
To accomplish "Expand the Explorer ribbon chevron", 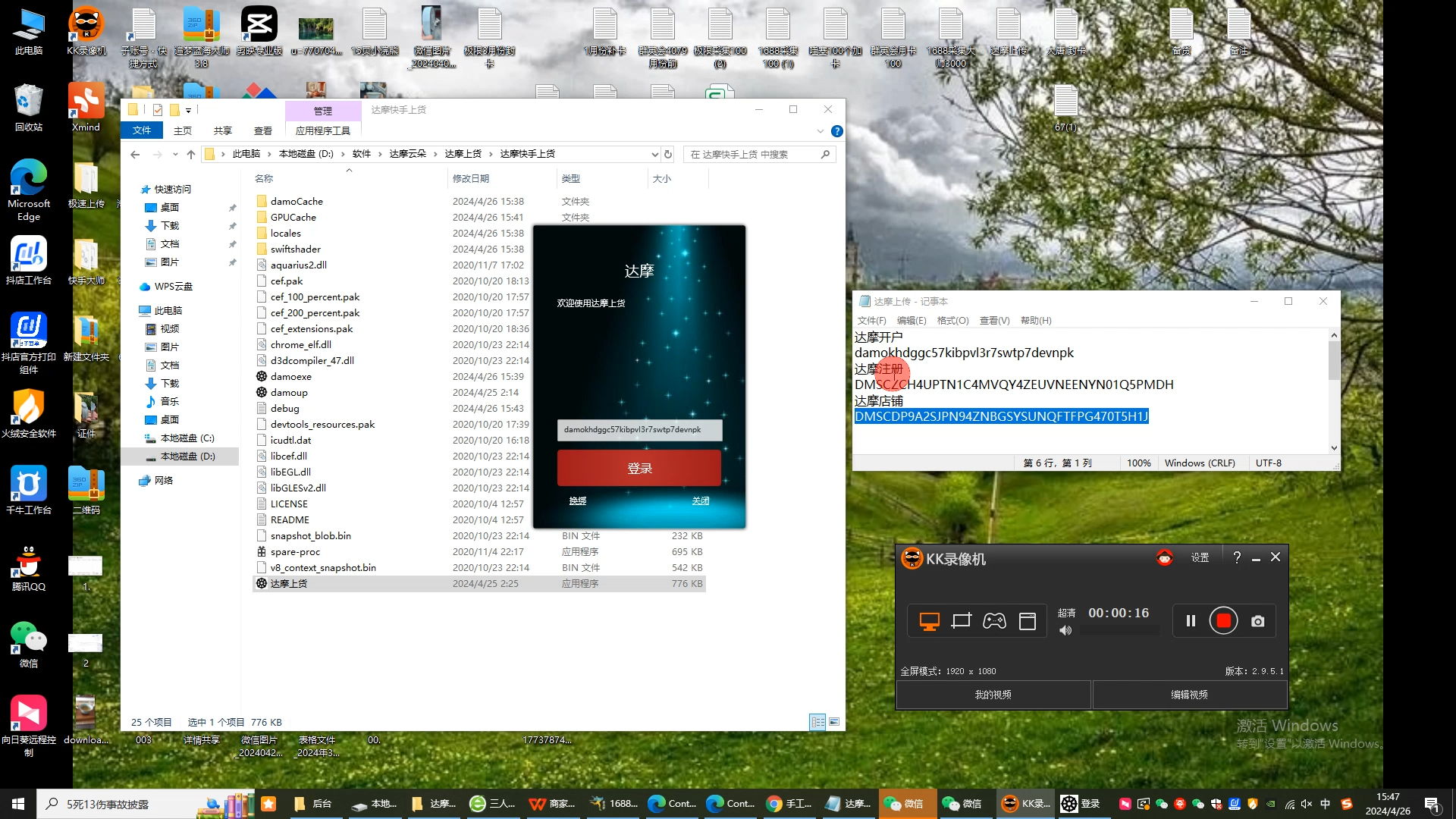I will (820, 131).
